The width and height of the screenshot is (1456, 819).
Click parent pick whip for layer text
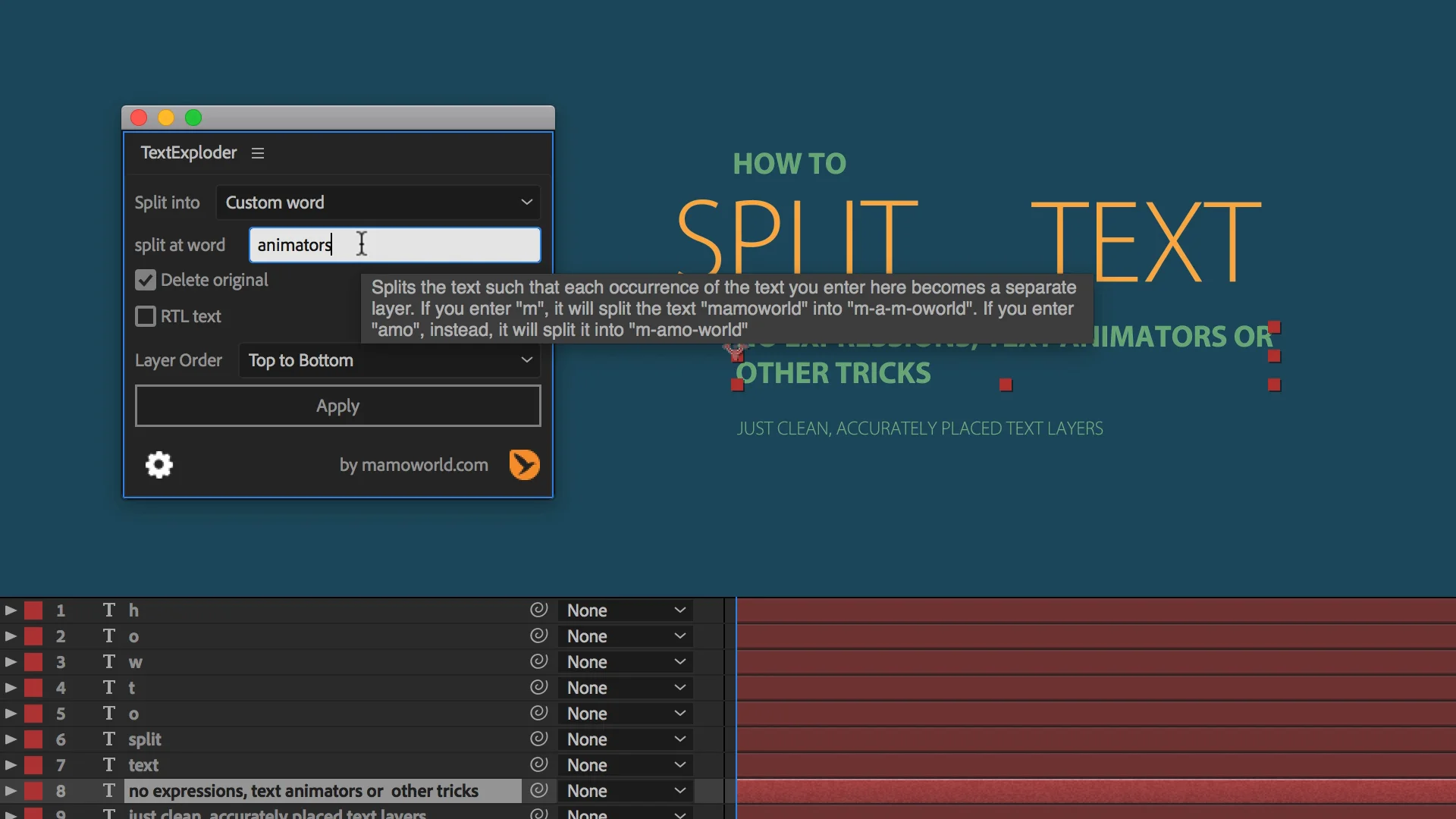tap(538, 764)
